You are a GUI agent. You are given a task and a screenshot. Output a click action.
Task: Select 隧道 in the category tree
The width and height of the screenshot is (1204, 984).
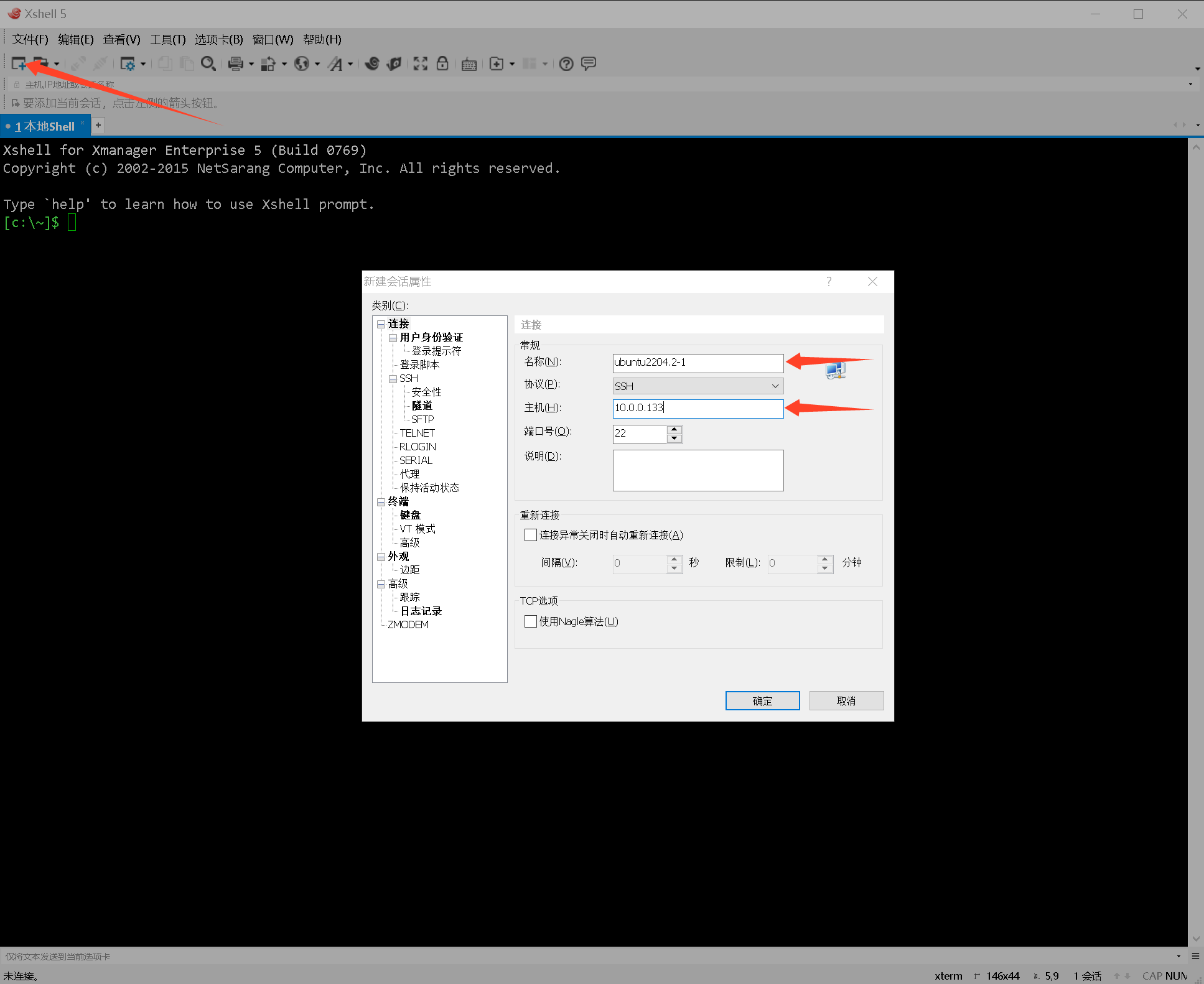point(422,406)
